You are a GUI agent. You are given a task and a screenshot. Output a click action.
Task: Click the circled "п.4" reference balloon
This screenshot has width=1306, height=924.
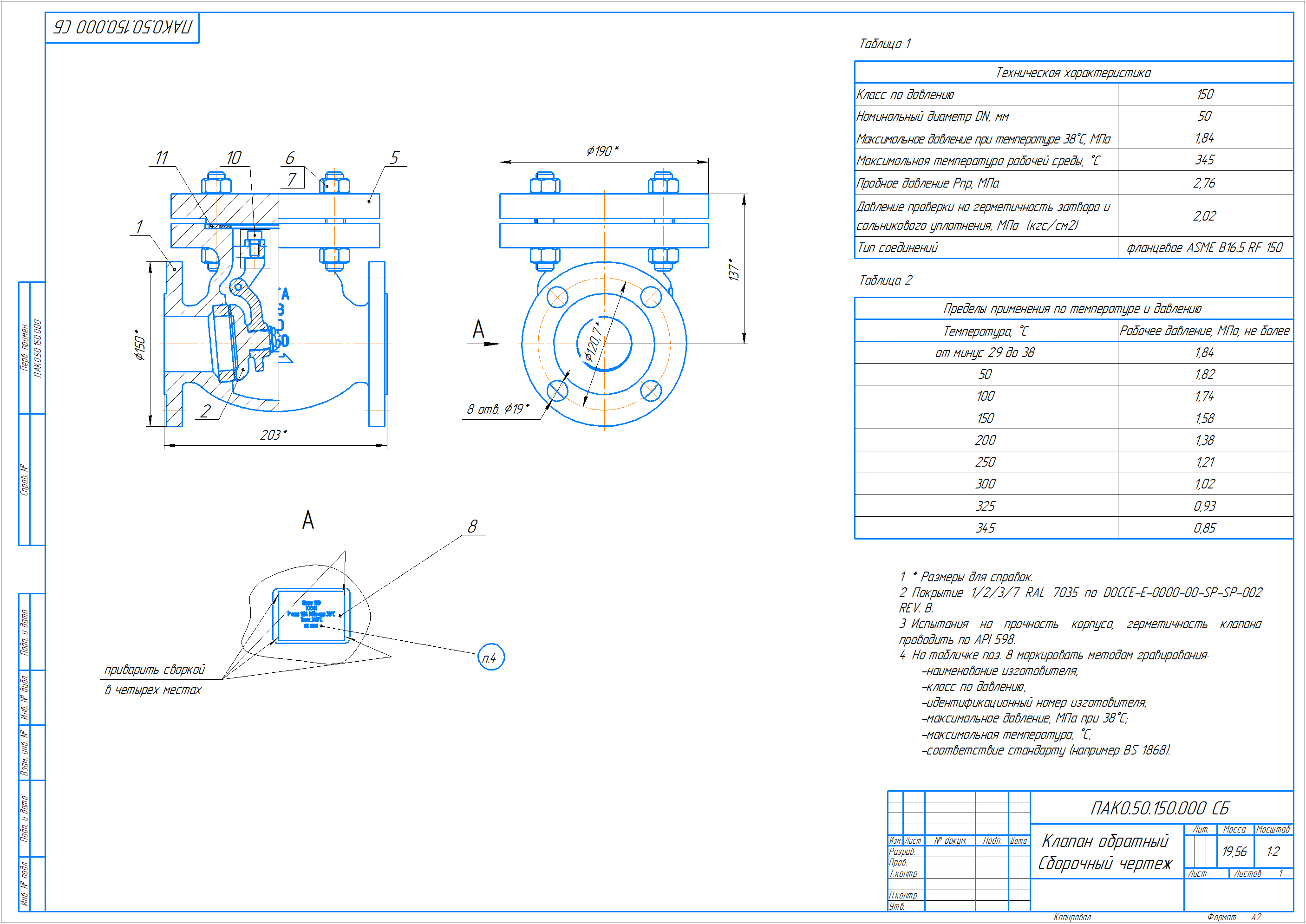pos(490,657)
